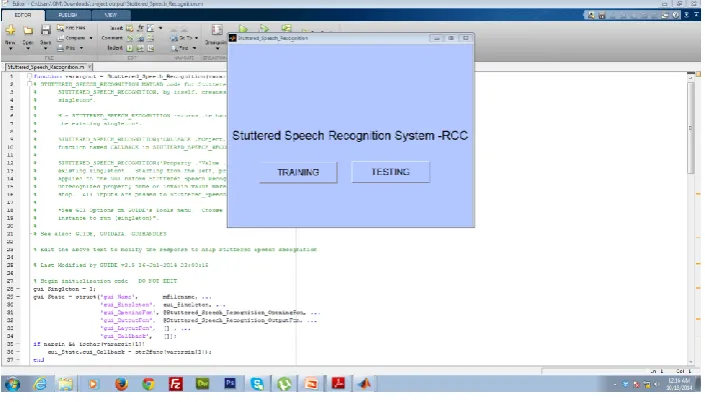
Task: Close the Stuttered_Speech_Recognition.m file tab
Action: tap(89, 67)
